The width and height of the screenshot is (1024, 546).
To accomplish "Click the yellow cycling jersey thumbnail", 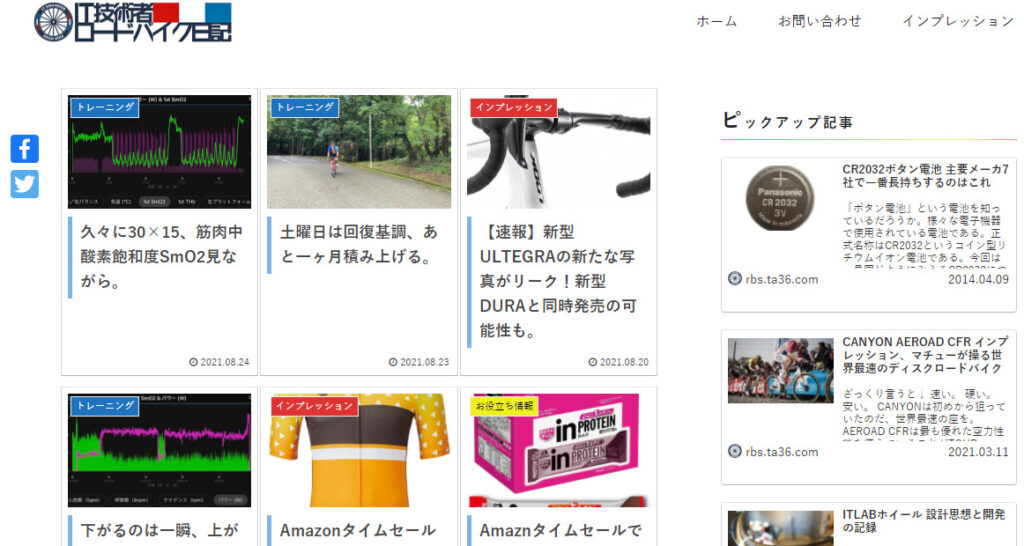I will [359, 450].
